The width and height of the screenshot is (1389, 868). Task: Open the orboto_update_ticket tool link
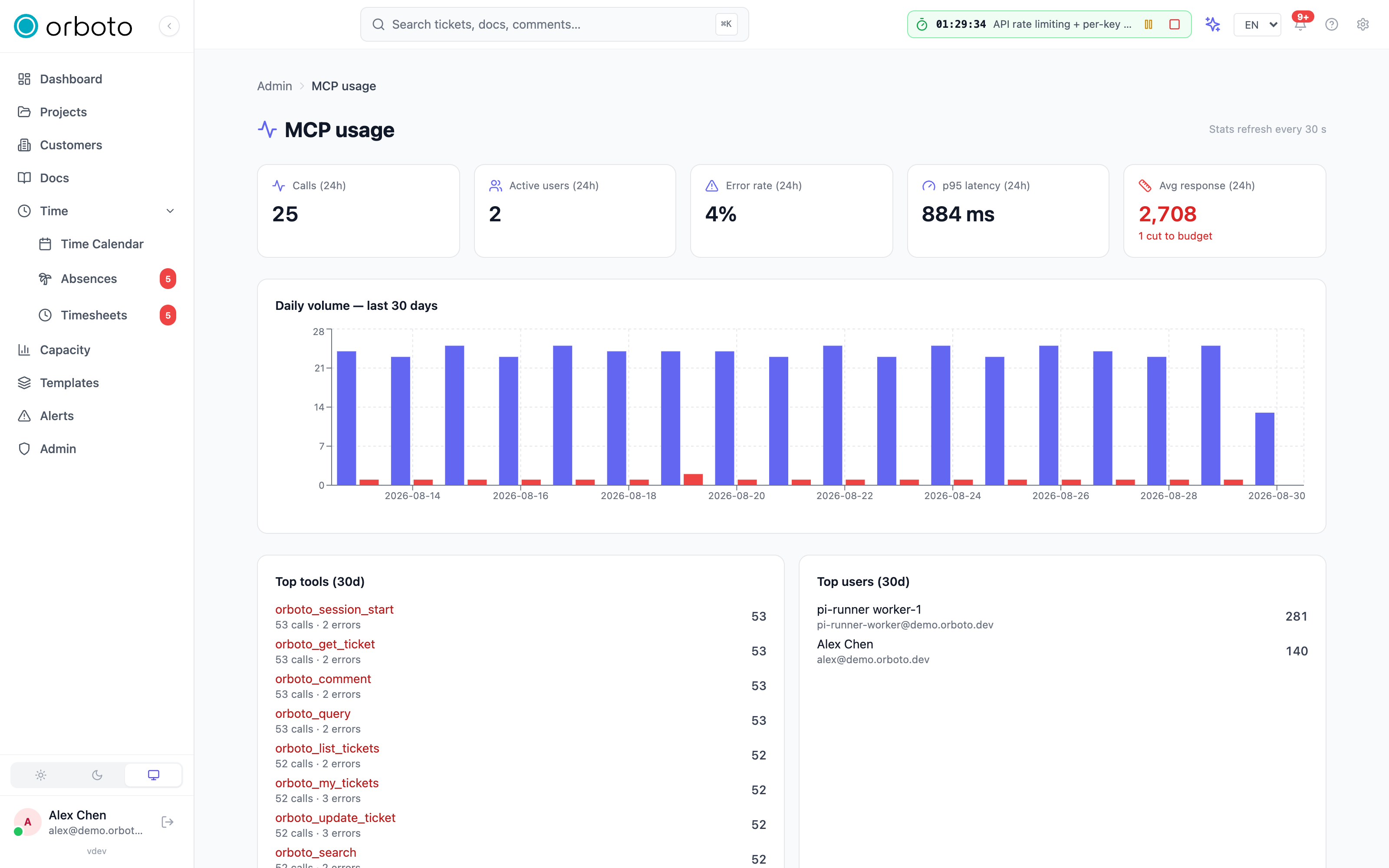pos(335,818)
